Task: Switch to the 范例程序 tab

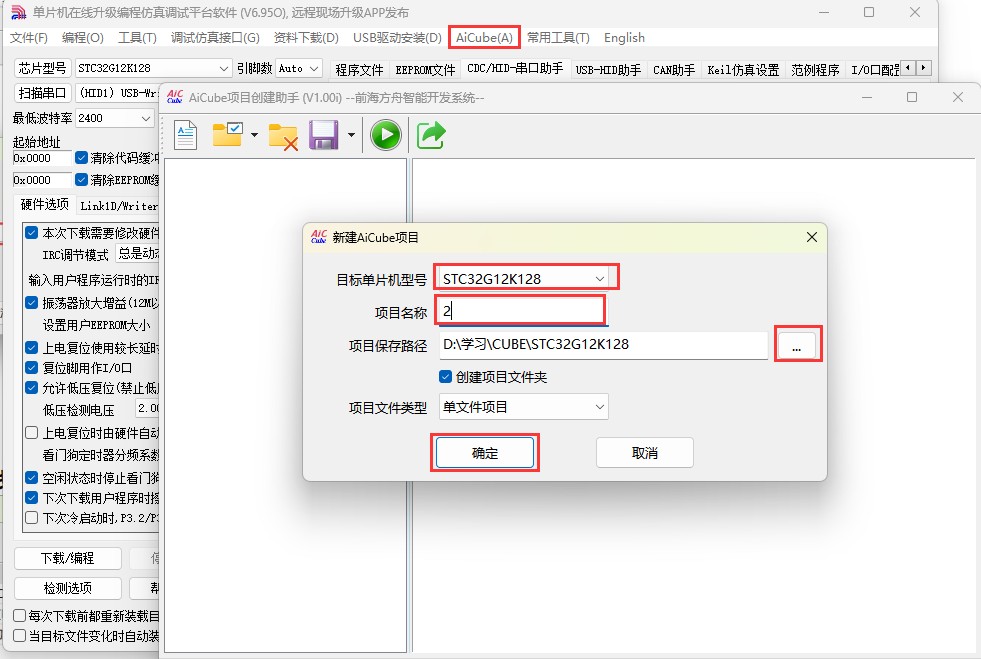Action: pos(815,69)
